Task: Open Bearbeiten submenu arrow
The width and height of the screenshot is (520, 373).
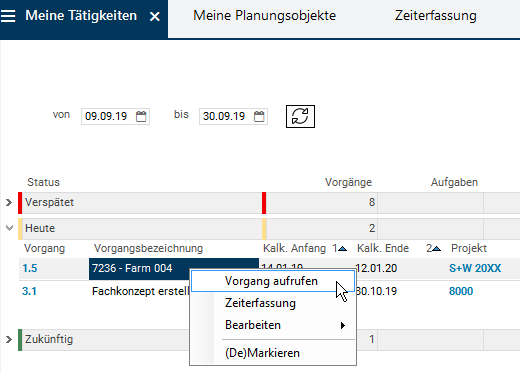Action: click(x=343, y=325)
